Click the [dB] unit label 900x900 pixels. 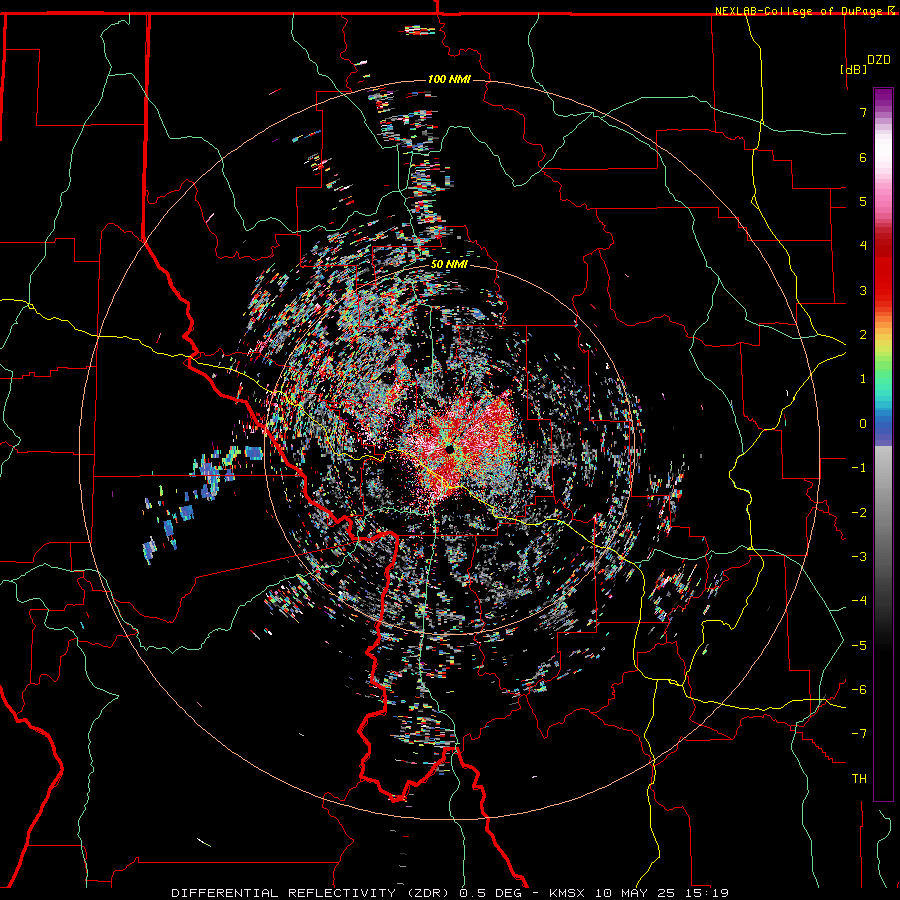854,69
